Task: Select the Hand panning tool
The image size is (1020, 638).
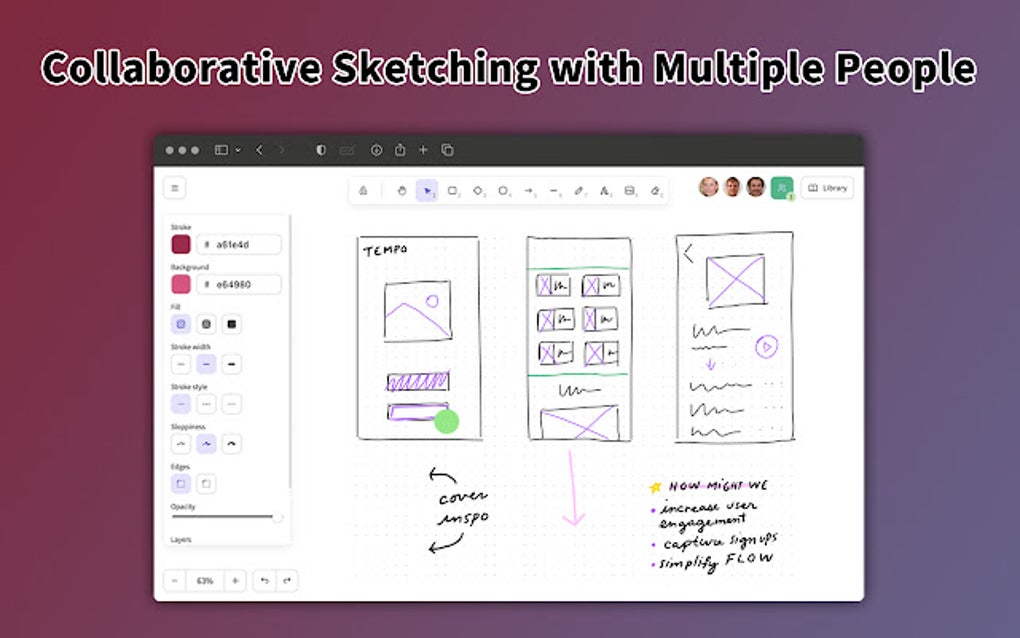Action: (402, 190)
